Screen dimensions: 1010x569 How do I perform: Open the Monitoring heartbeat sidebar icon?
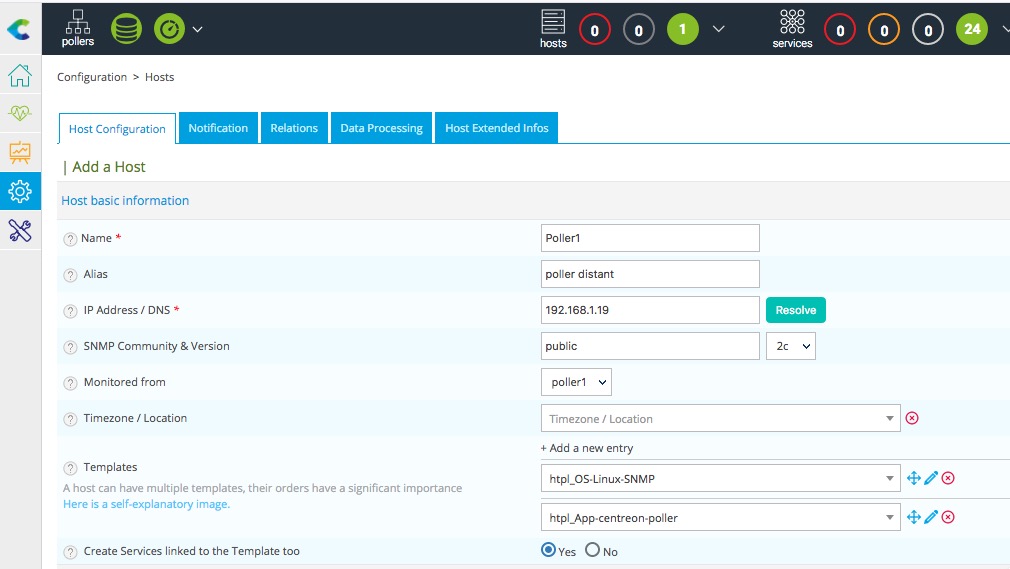coord(20,114)
